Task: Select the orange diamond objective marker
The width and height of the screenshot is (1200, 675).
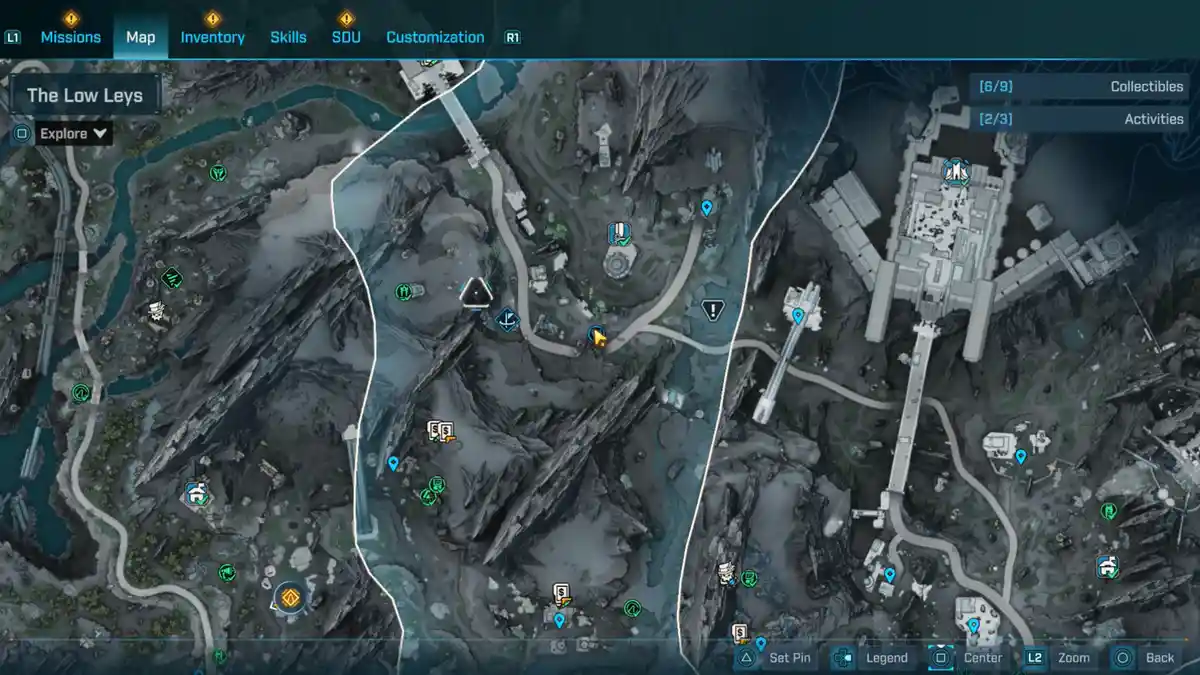Action: tap(290, 598)
